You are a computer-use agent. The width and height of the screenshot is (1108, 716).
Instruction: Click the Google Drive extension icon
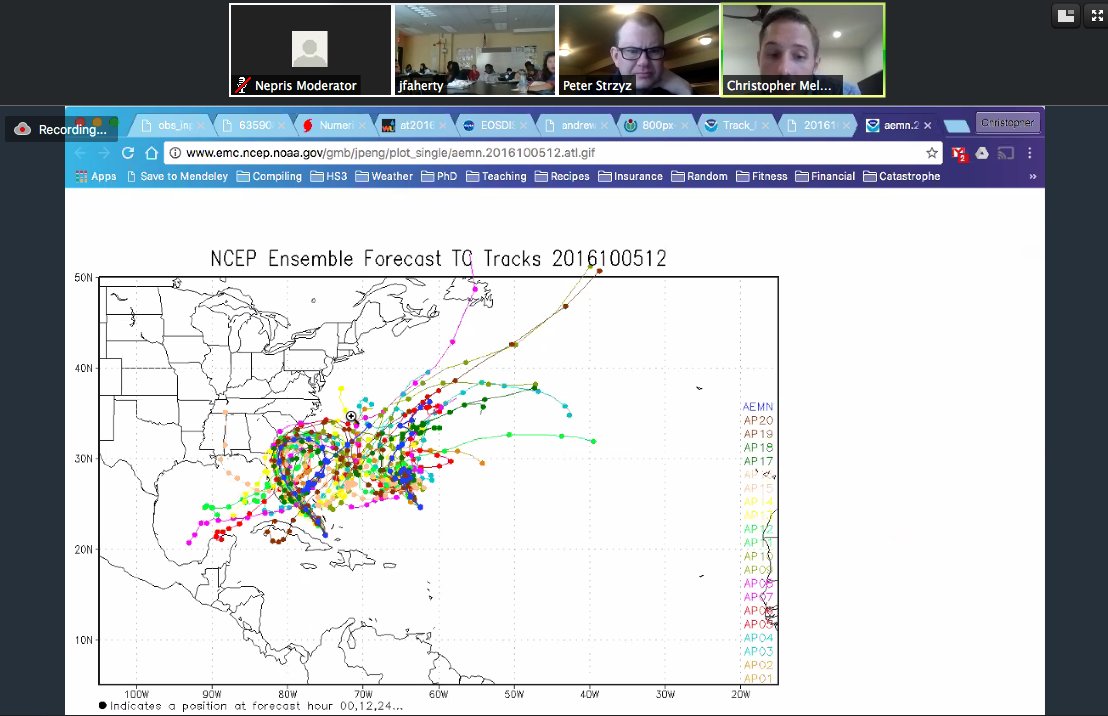982,153
